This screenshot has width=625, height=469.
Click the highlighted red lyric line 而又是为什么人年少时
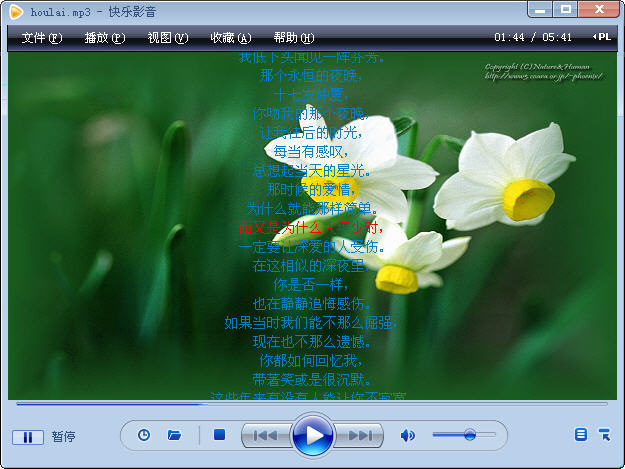311,228
